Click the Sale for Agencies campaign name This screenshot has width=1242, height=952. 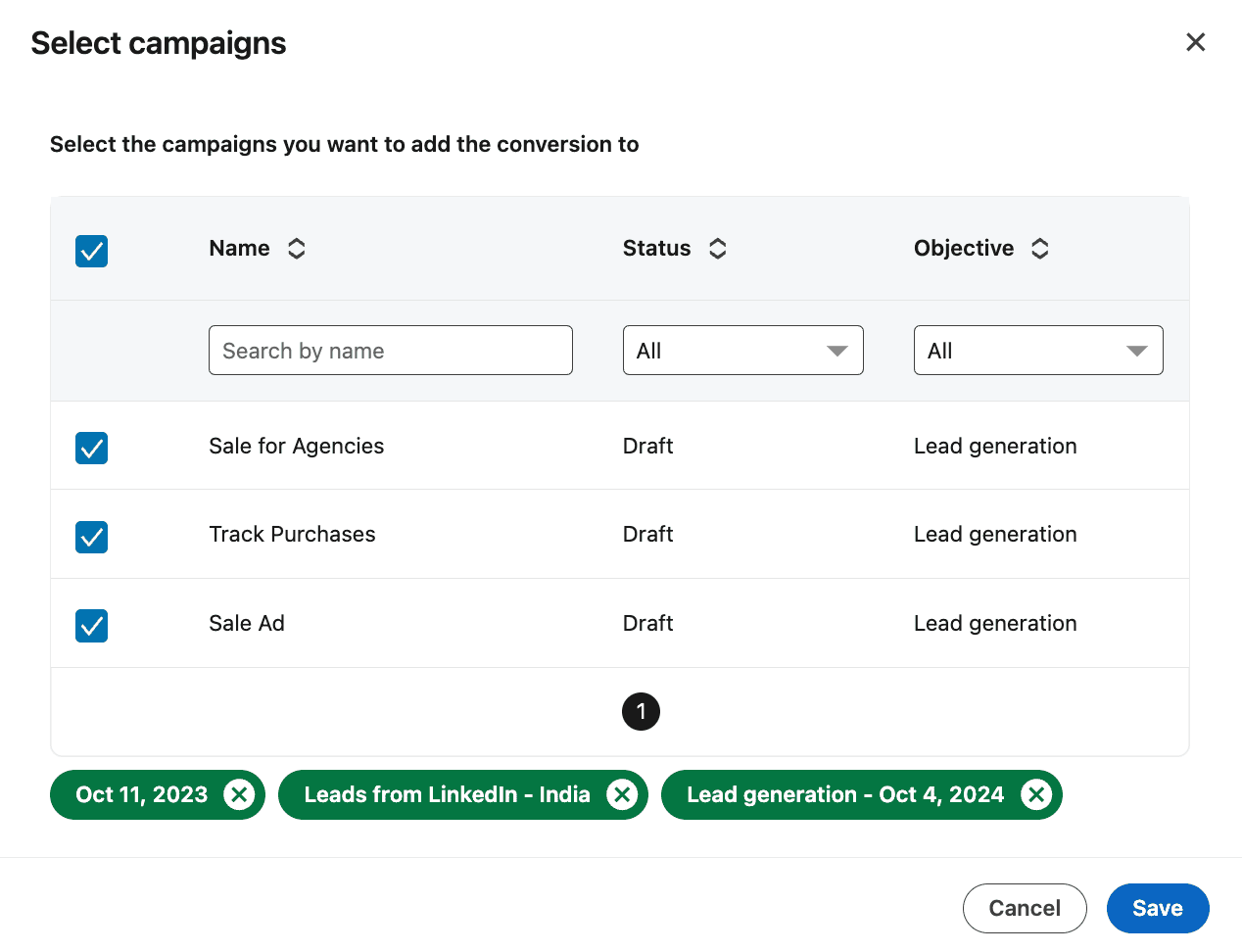click(x=296, y=447)
